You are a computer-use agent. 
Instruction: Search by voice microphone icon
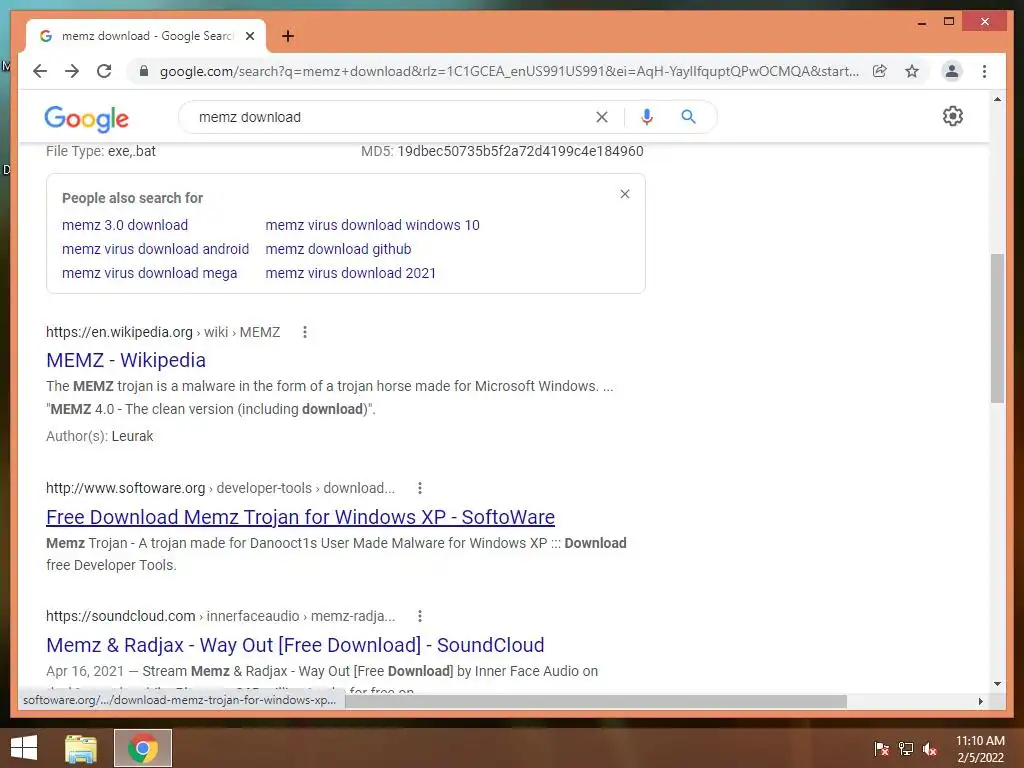(x=647, y=117)
